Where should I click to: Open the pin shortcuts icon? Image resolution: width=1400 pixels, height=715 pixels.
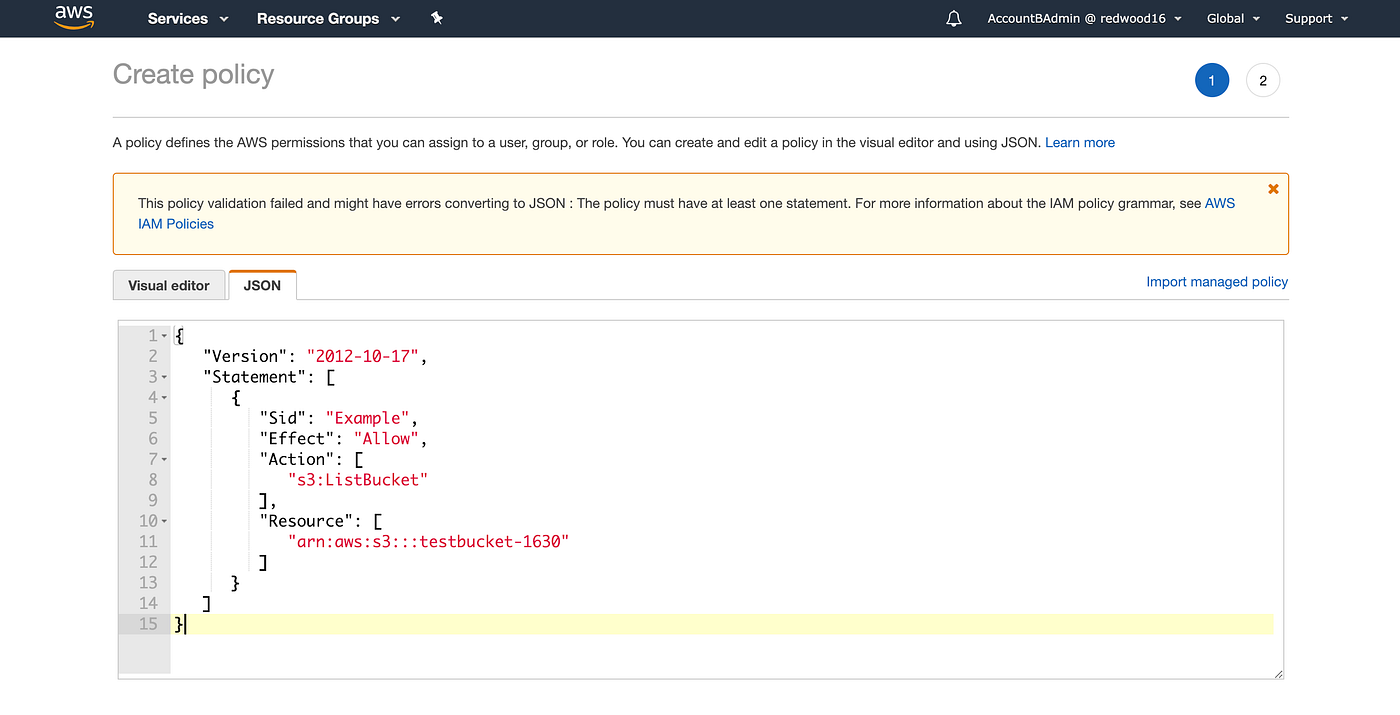(x=436, y=18)
